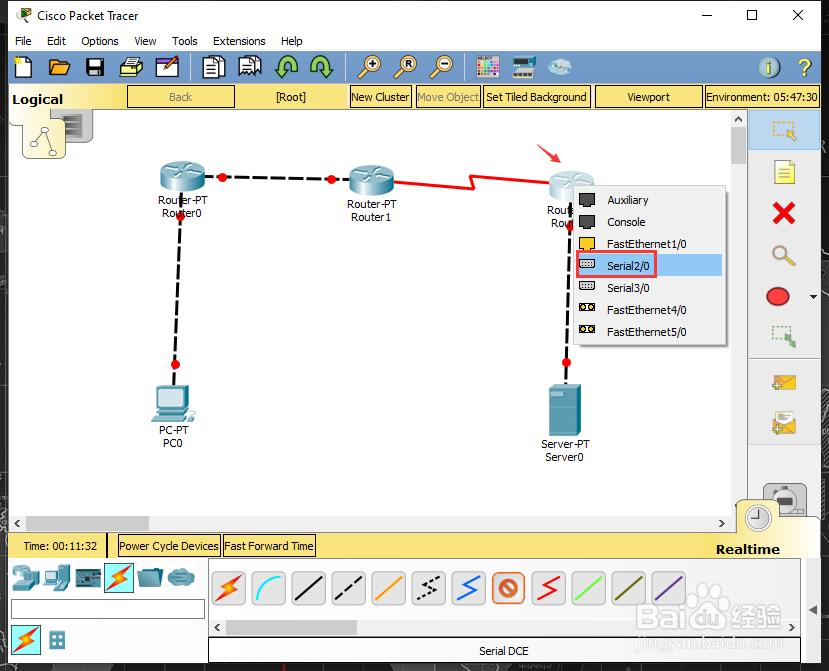Select FastEthernet1/0 in the port list
Viewport: 829px width, 671px height.
pos(650,244)
